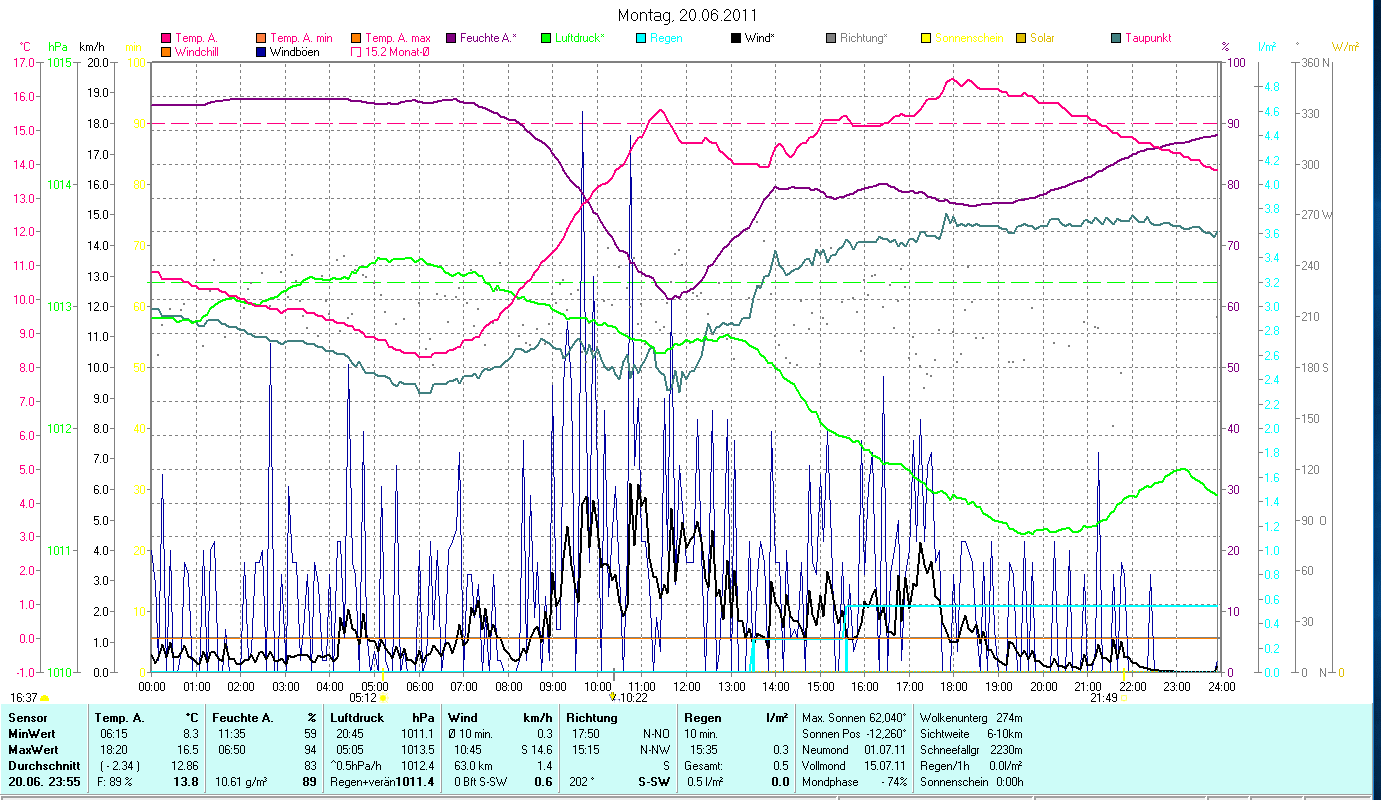Click the Taupunkt legend square
Viewport: 1381px width, 800px height.
click(x=1116, y=38)
